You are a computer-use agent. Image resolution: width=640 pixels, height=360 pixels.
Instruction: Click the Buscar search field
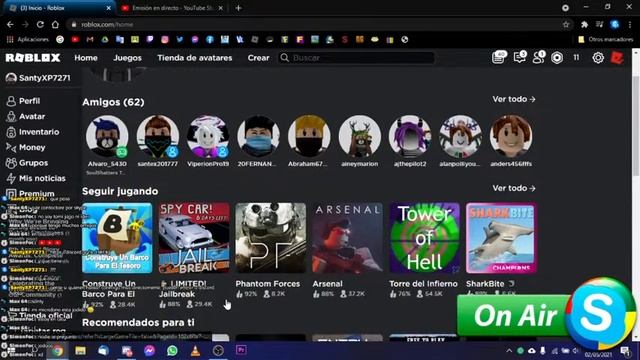point(357,58)
